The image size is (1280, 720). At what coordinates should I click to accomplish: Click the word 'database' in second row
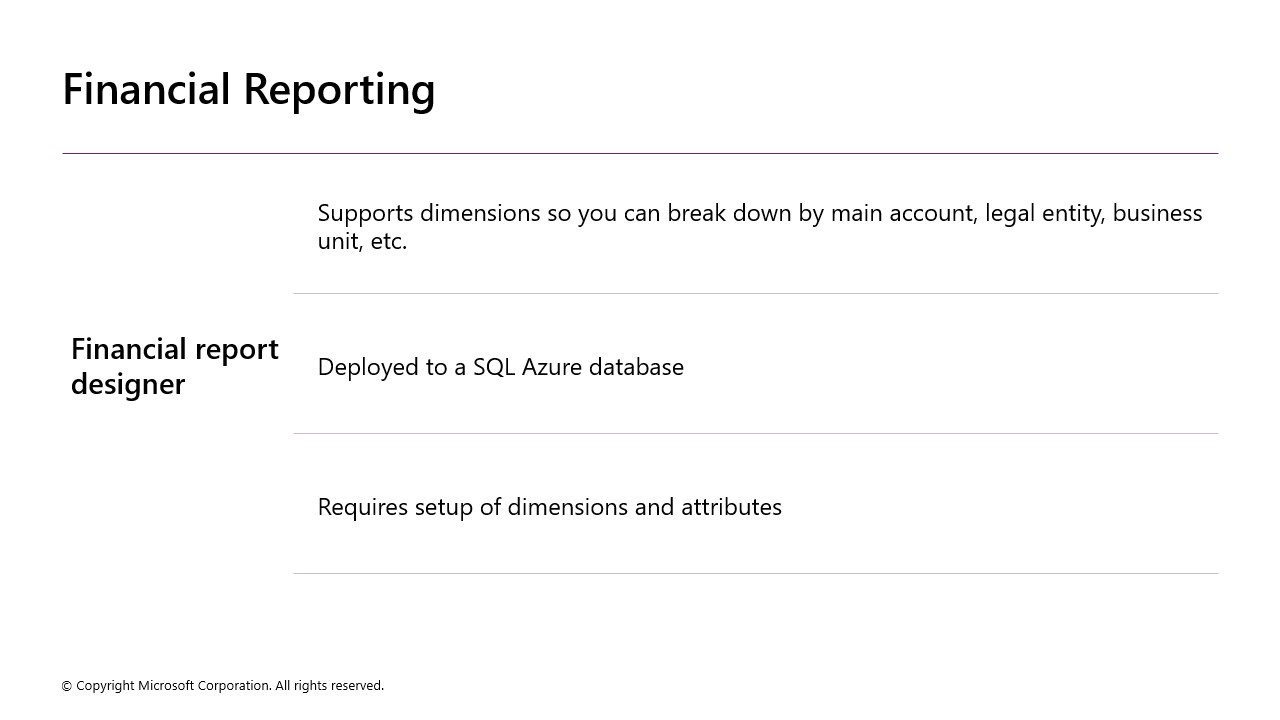point(636,367)
